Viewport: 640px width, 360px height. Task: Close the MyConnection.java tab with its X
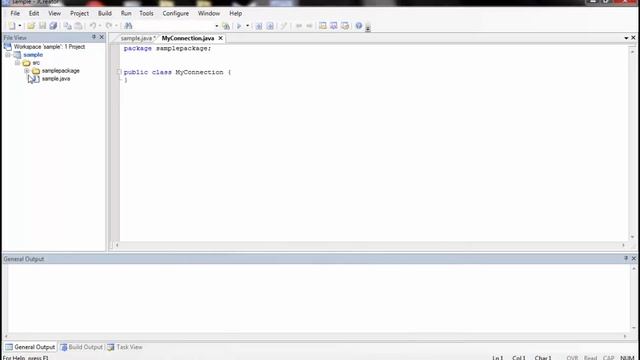(x=220, y=38)
